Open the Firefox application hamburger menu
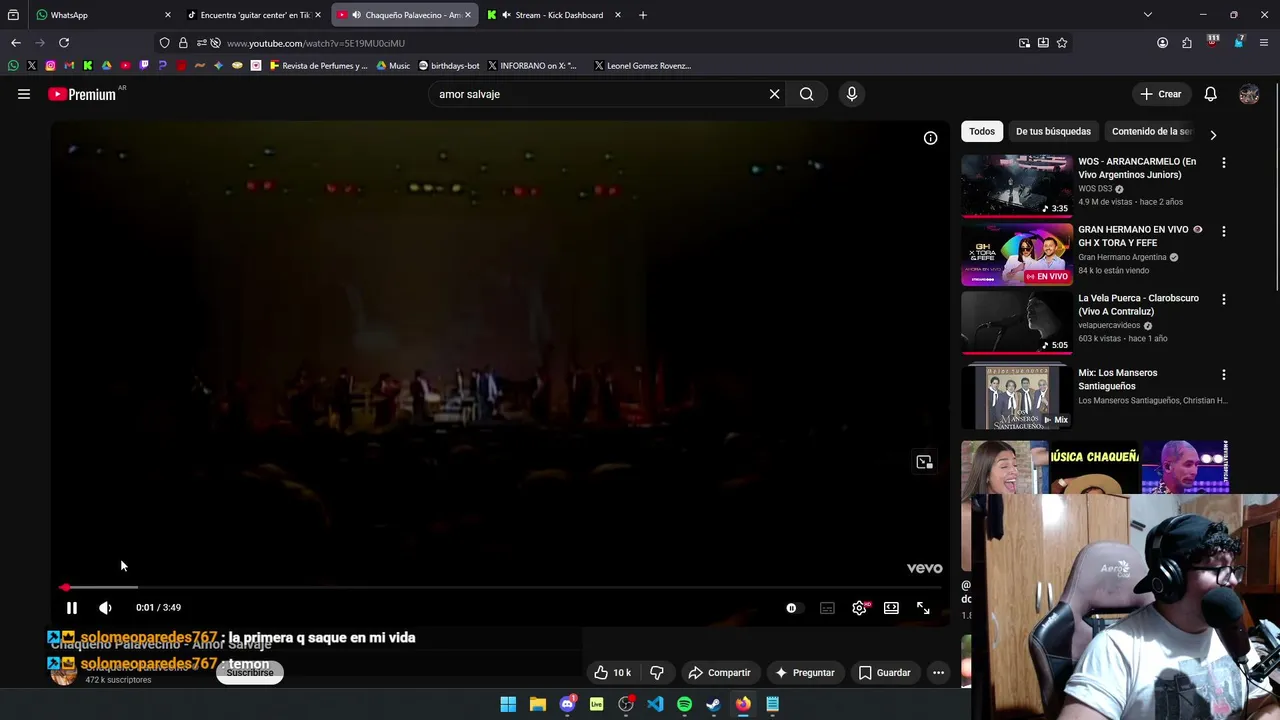Image resolution: width=1280 pixels, height=720 pixels. [1264, 43]
